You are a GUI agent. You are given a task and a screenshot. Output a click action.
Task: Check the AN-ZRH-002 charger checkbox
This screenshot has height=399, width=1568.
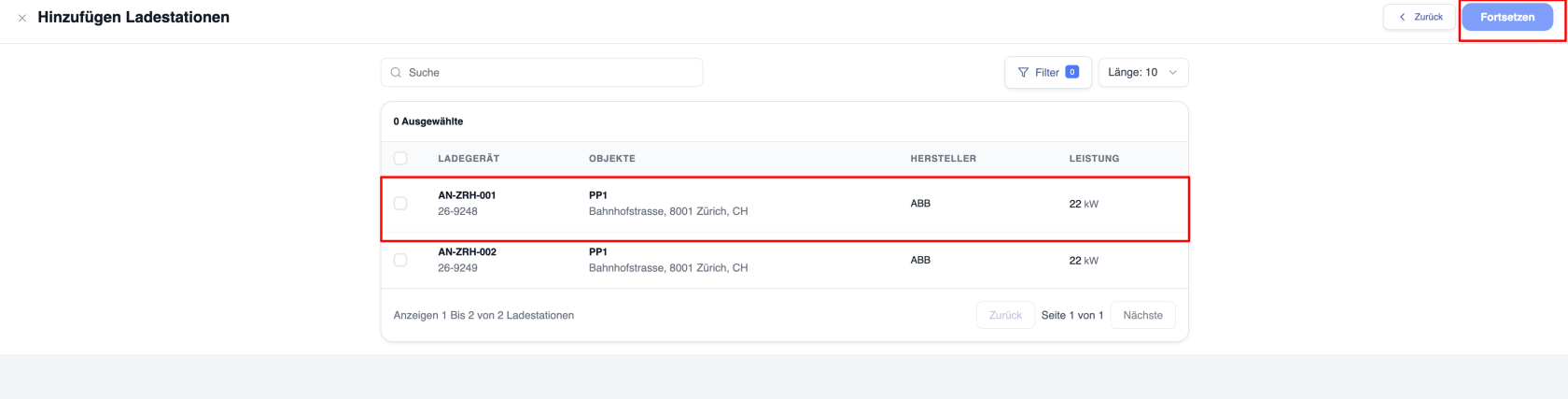[400, 260]
